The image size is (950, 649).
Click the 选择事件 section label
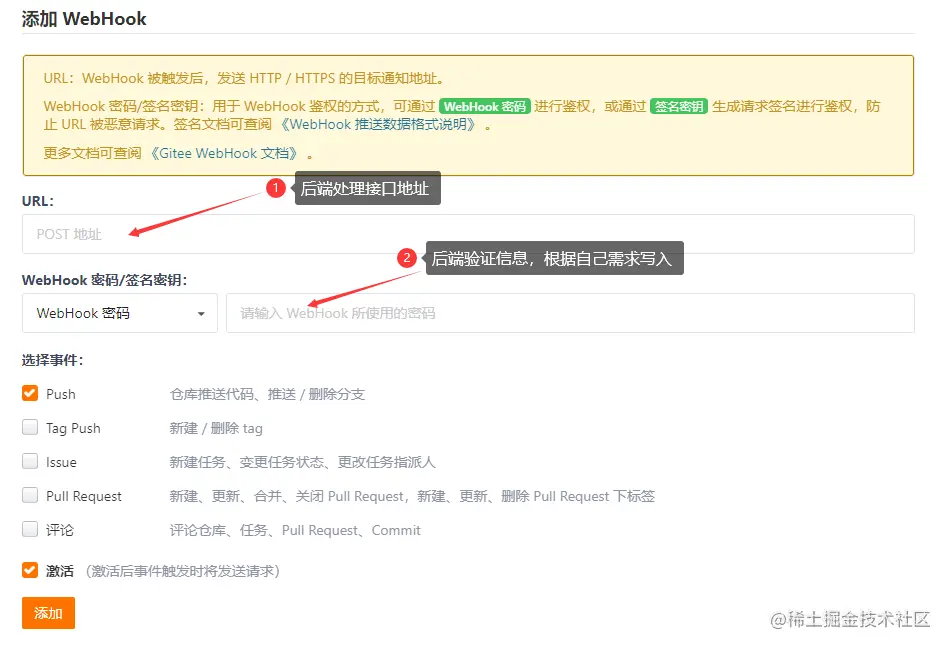(52, 361)
